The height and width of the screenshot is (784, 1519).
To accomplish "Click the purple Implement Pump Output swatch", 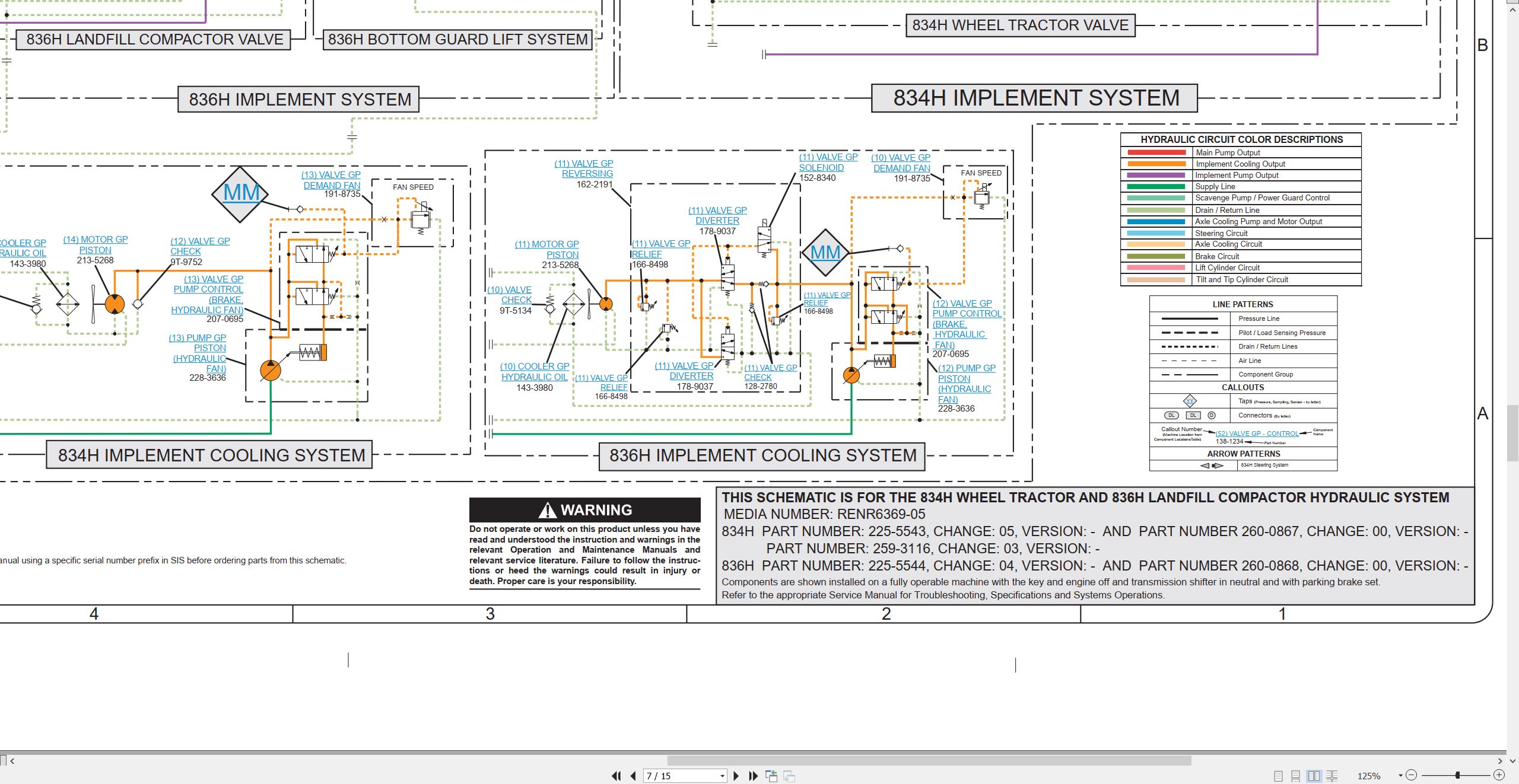I will pos(1156,175).
